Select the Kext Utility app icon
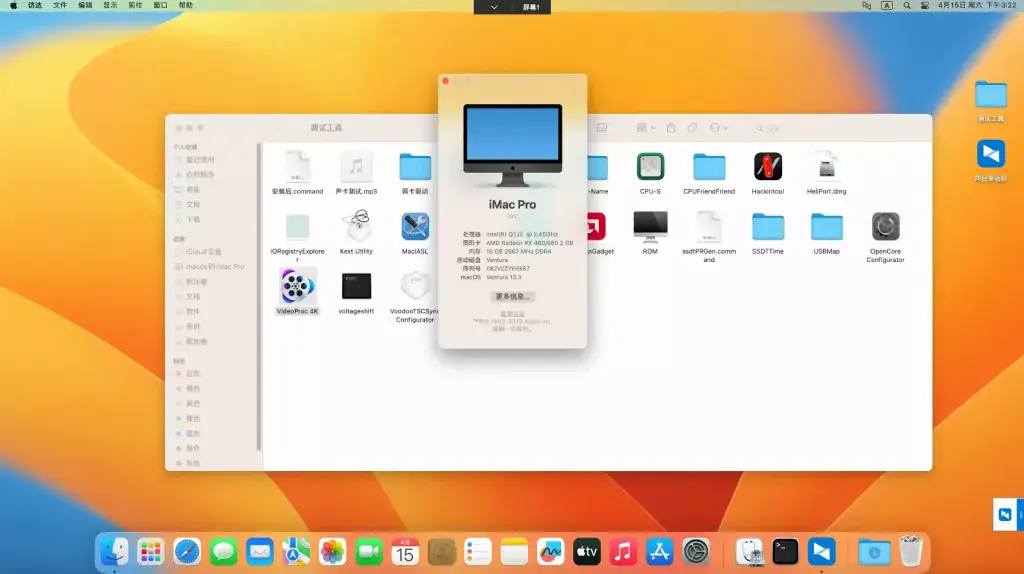Viewport: 1024px width, 574px height. pos(356,227)
